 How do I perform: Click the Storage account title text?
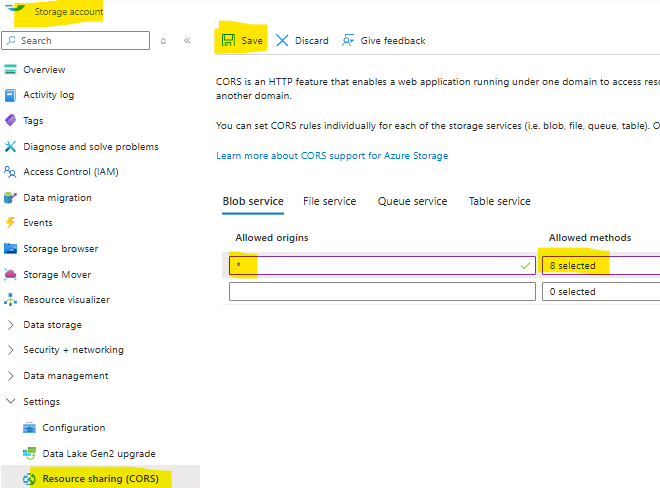tap(69, 11)
